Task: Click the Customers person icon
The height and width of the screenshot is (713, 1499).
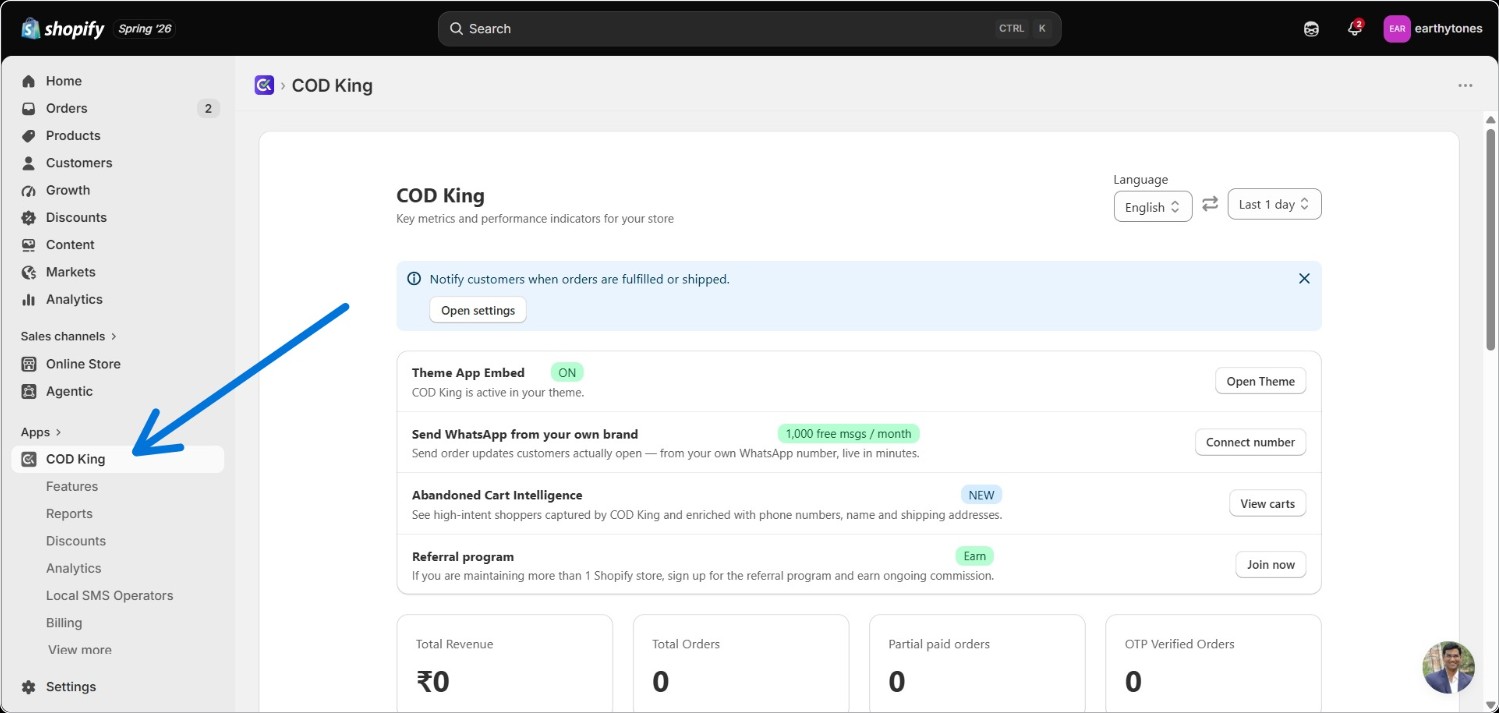Action: (x=28, y=162)
